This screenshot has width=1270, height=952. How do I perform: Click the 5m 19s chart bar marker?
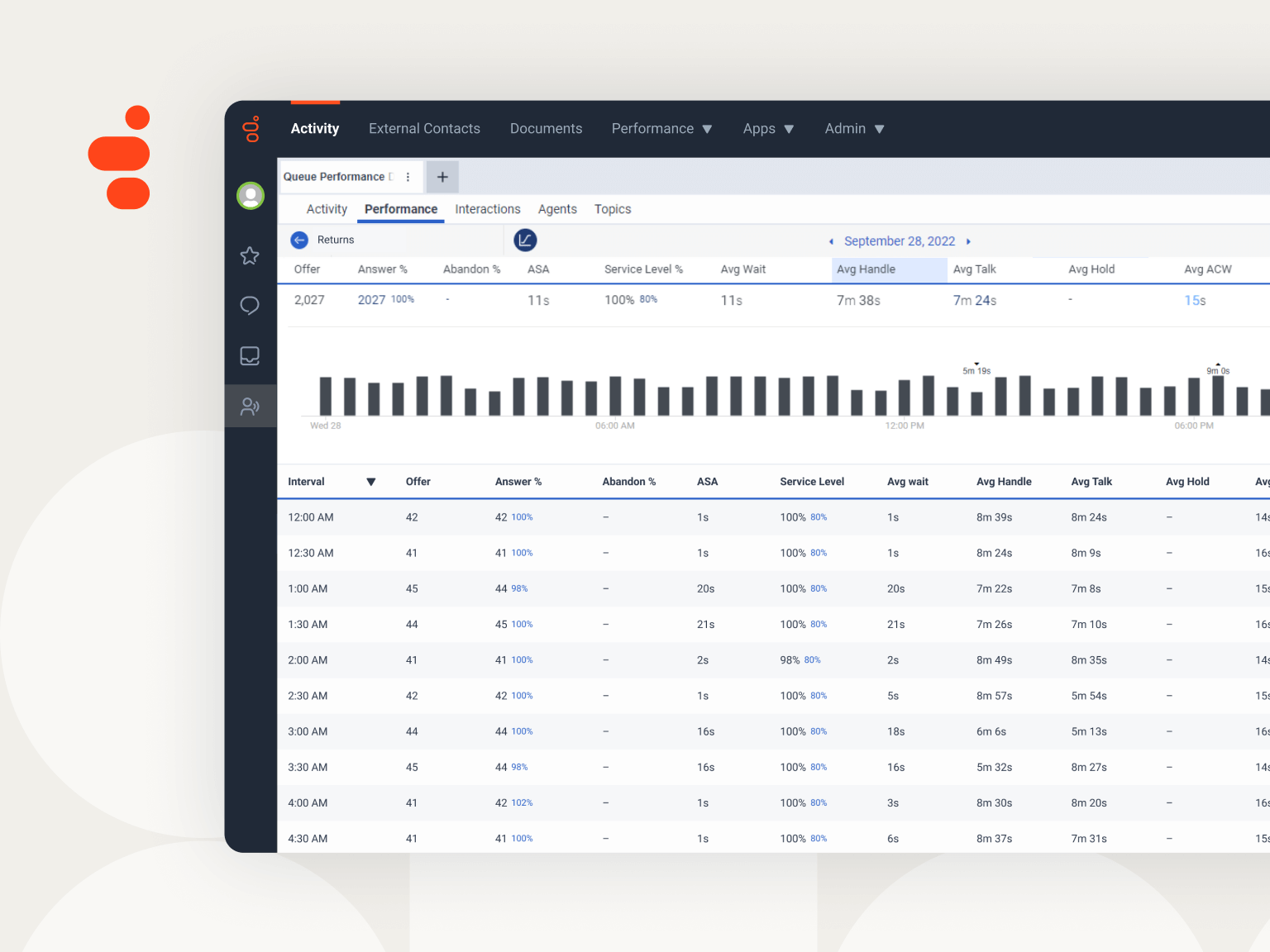[x=976, y=370]
